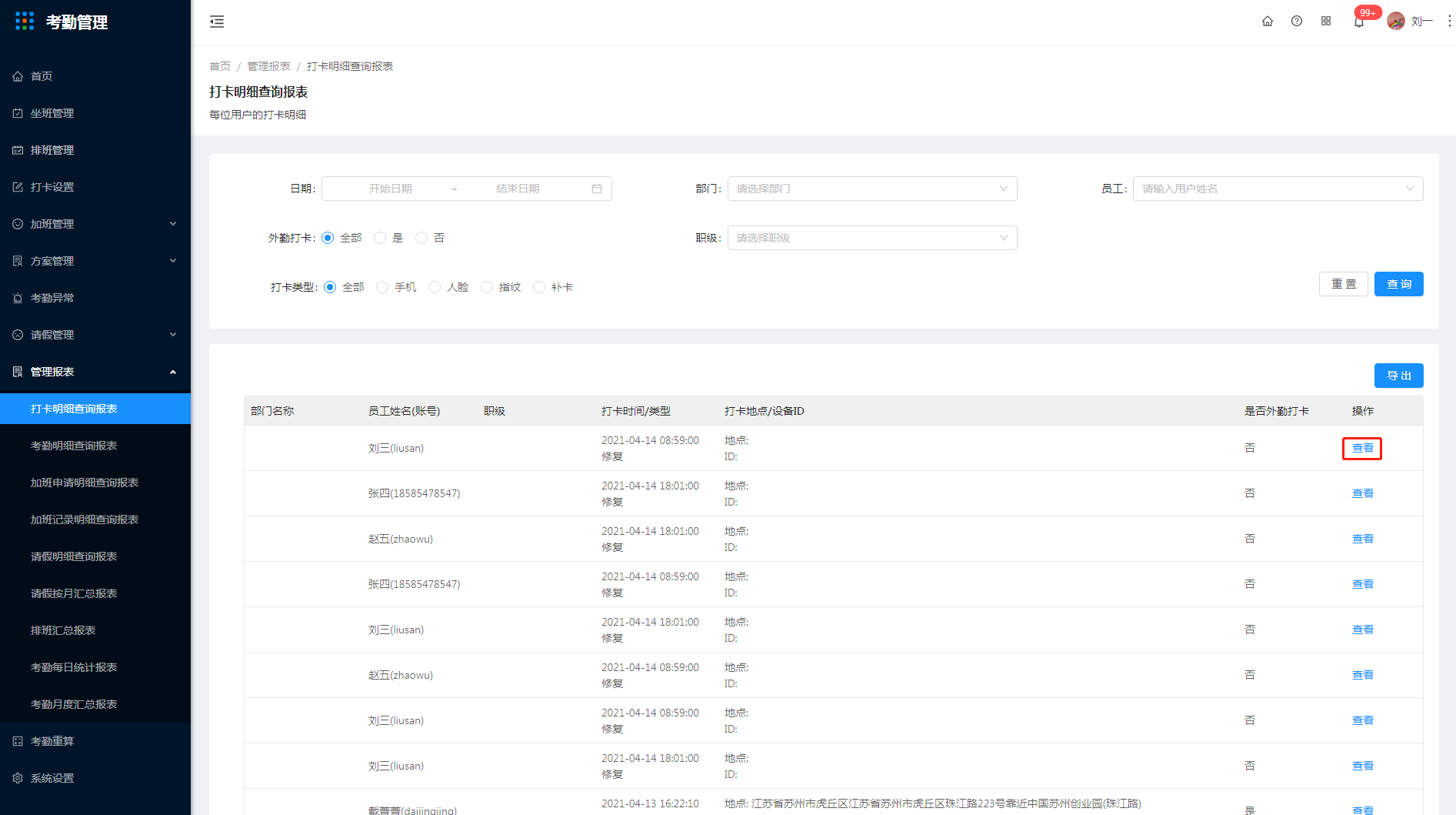
Task: Select 外勤打卡 否 radio
Action: [x=421, y=238]
